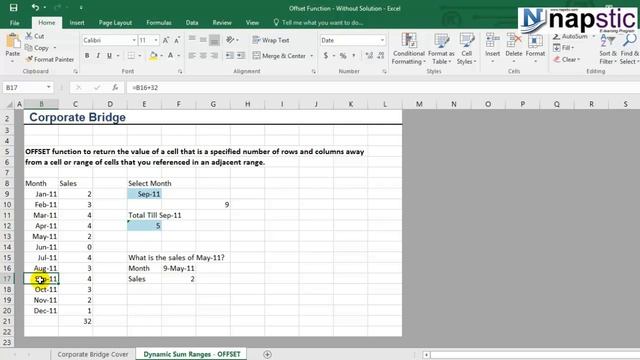Switch to View tab

(x=252, y=22)
